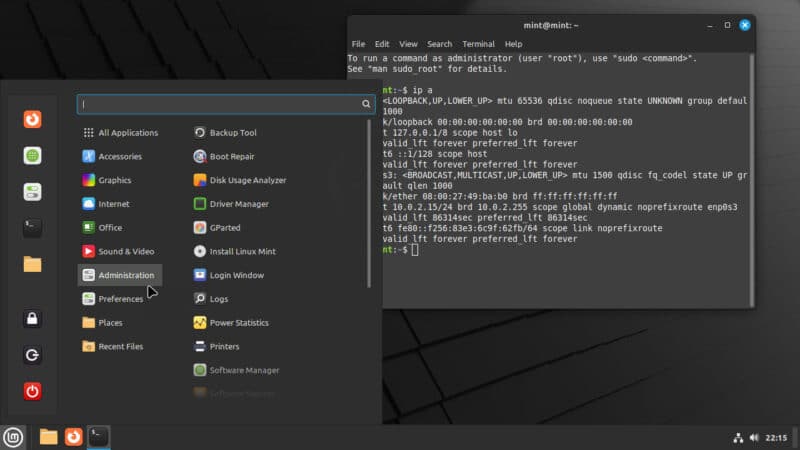Open the Files folder icon on the taskbar
Image resolution: width=800 pixels, height=450 pixels.
click(x=48, y=437)
